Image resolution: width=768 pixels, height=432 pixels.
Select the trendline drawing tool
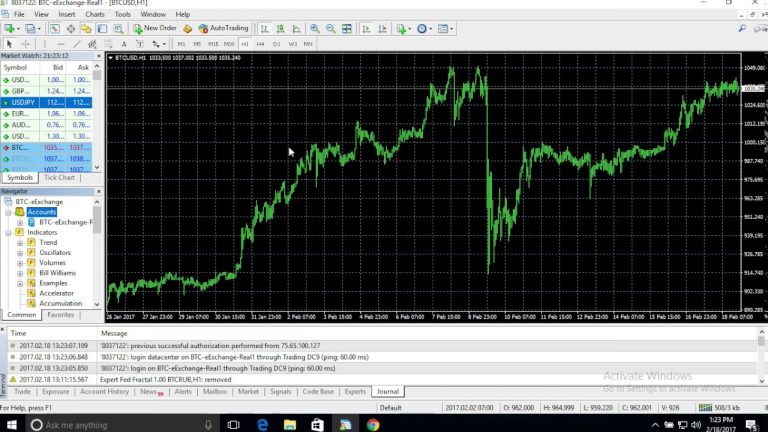click(76, 44)
